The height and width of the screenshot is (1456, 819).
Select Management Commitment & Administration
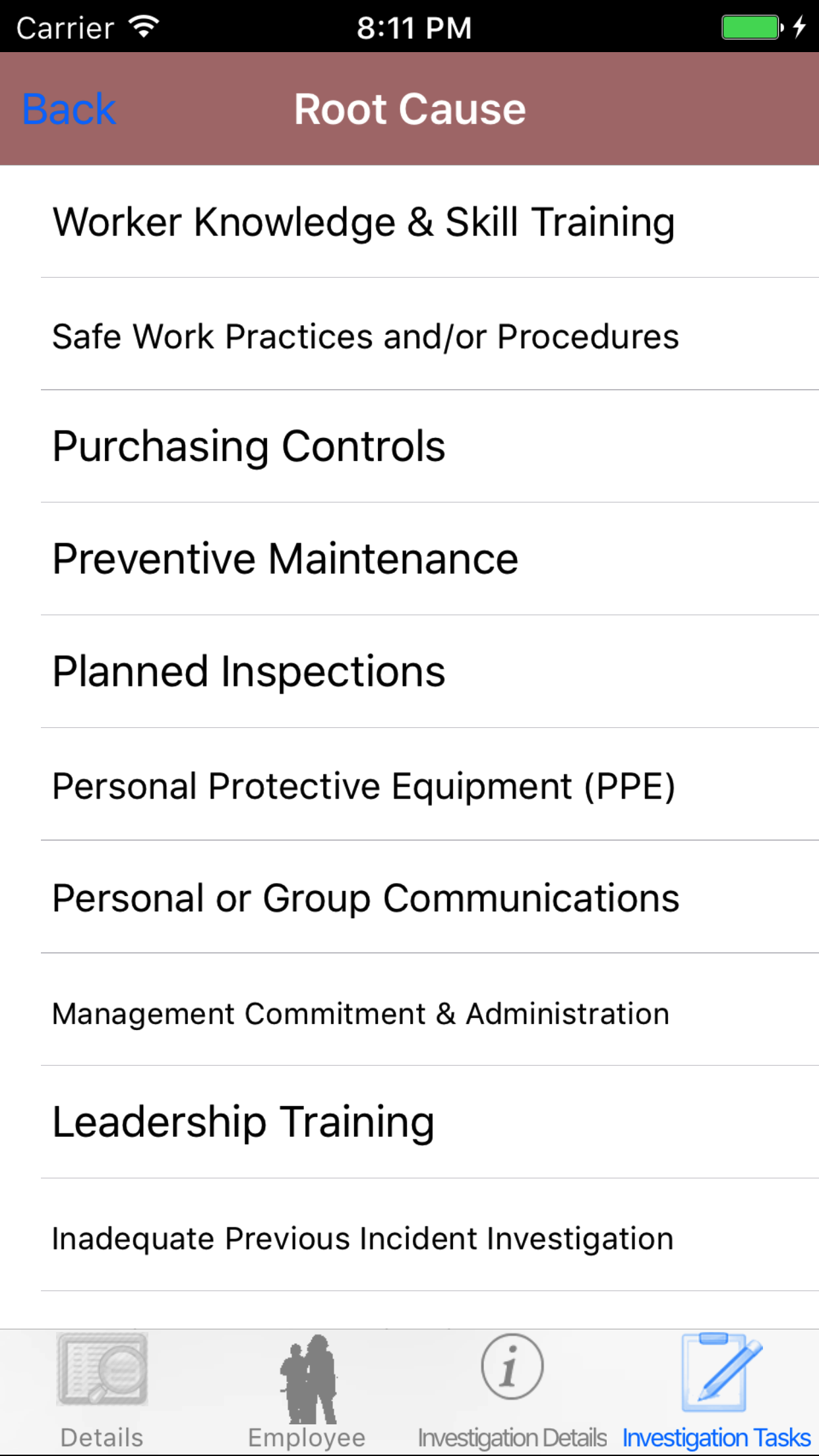(x=361, y=1014)
